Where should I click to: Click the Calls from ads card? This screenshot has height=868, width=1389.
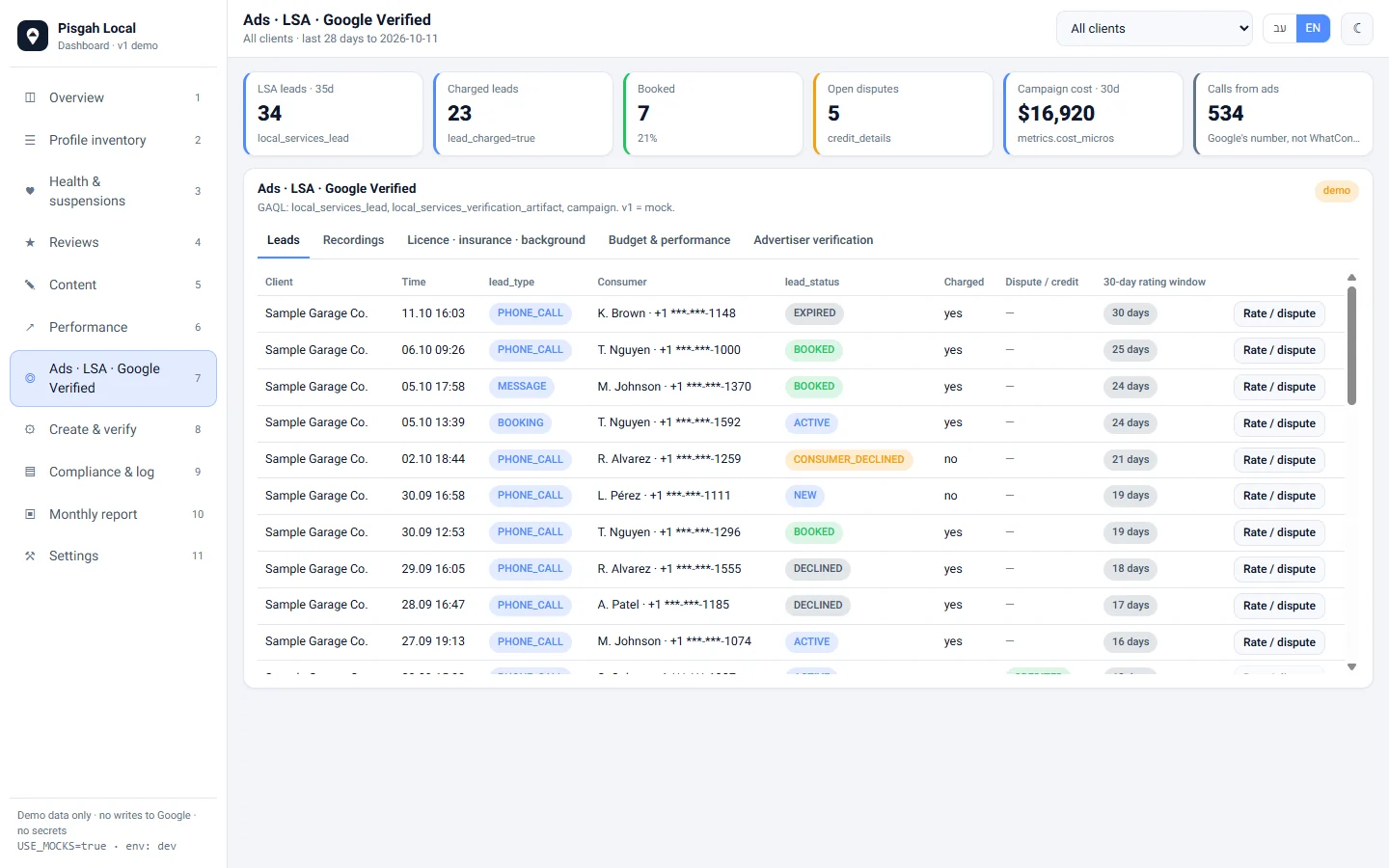point(1283,114)
